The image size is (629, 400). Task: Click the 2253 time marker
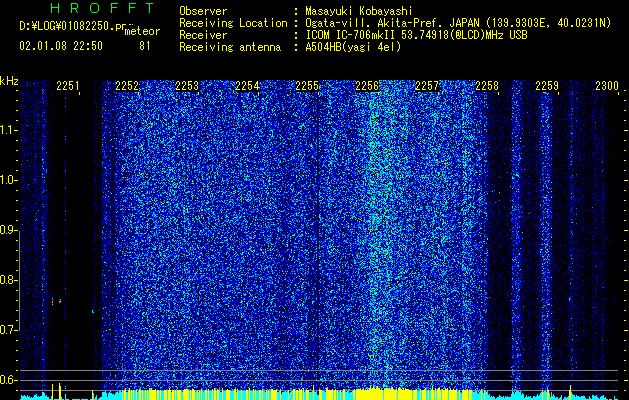pos(187,86)
